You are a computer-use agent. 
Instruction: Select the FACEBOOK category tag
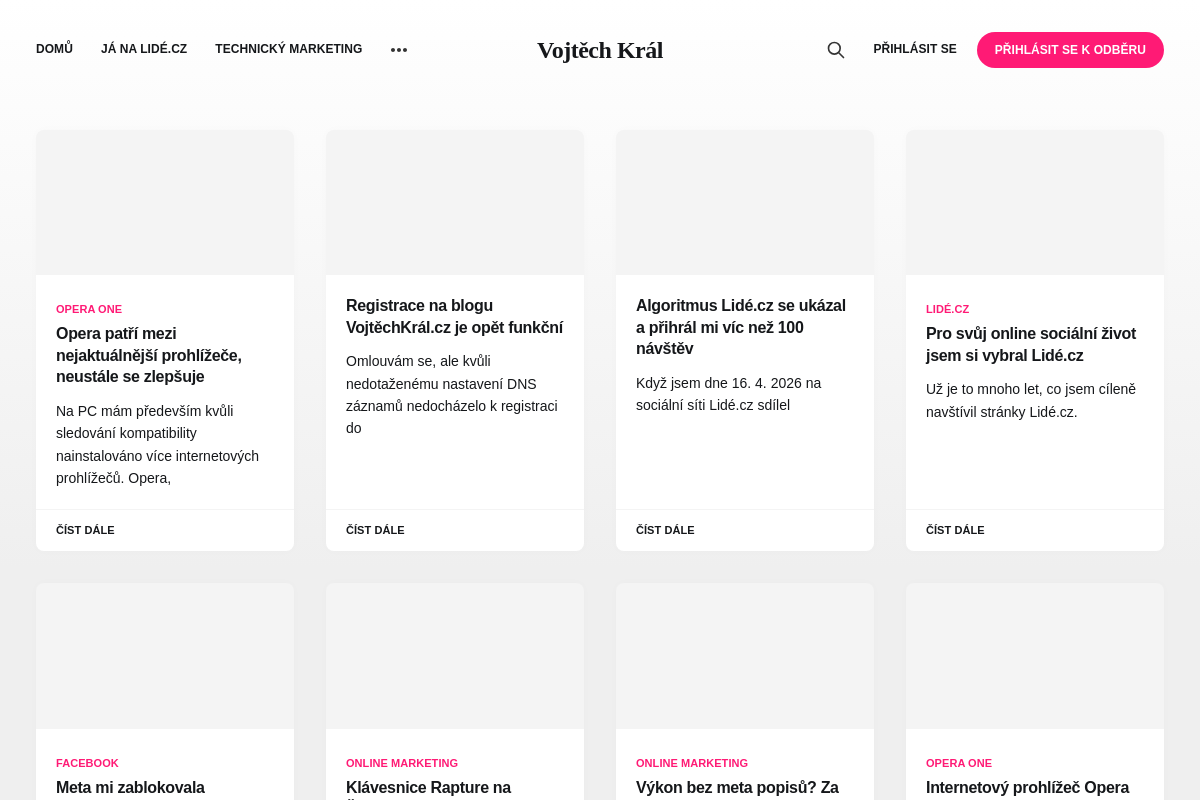(87, 763)
